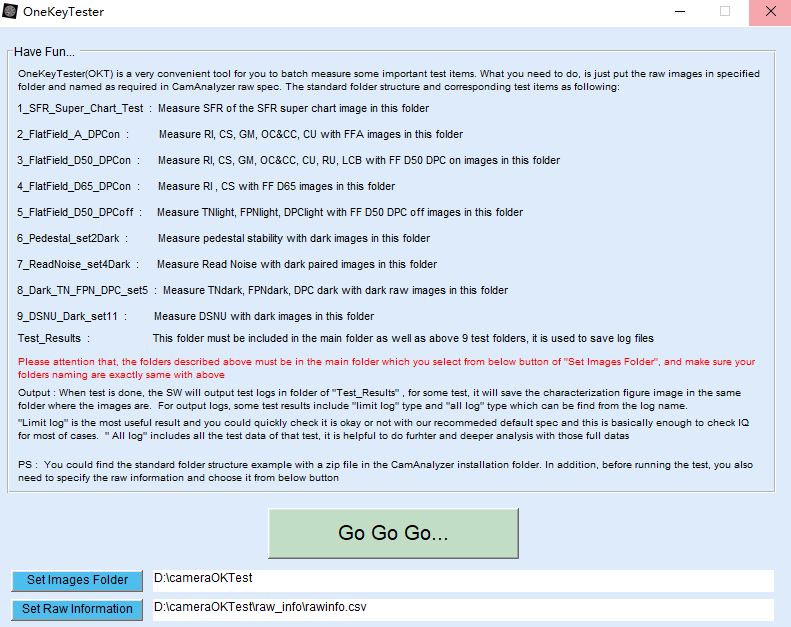Select the 5_FlatField_D50_DPCoff folder name

coord(76,212)
